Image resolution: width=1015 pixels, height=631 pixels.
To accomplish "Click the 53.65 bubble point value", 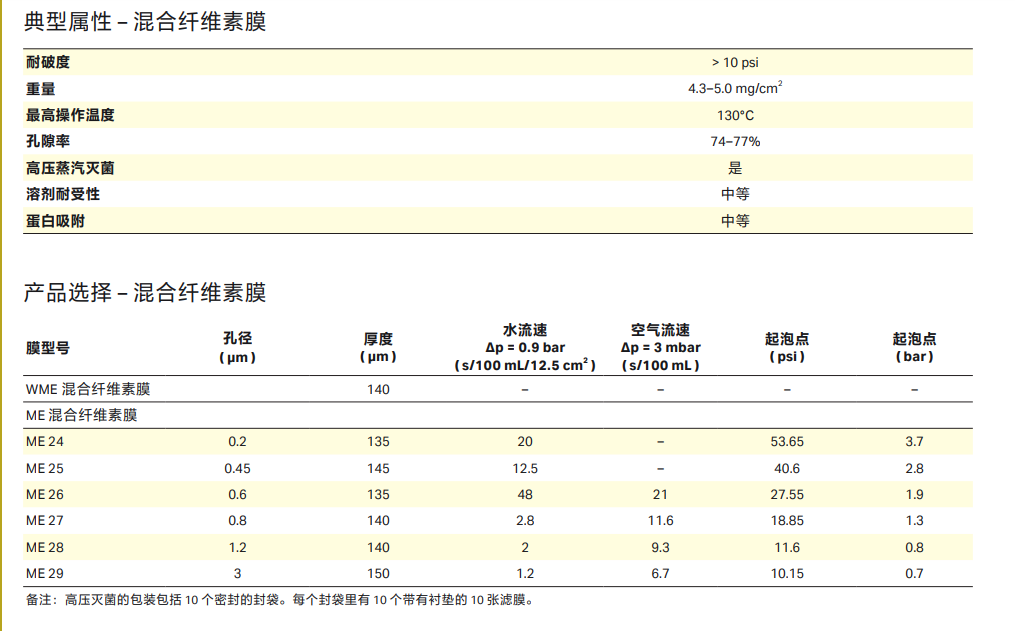I will pyautogui.click(x=786, y=441).
